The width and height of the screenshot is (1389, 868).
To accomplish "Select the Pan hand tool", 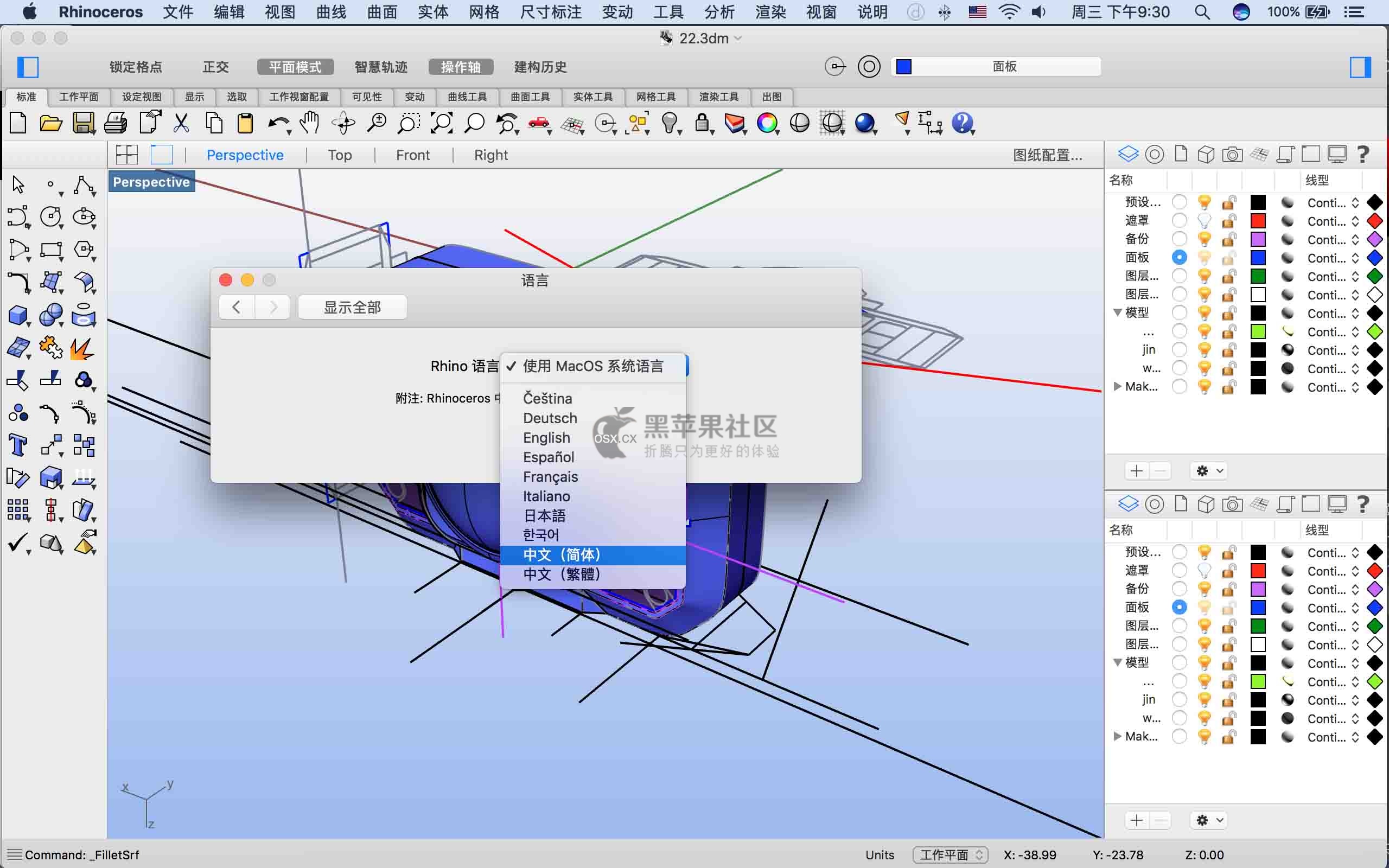I will click(310, 123).
